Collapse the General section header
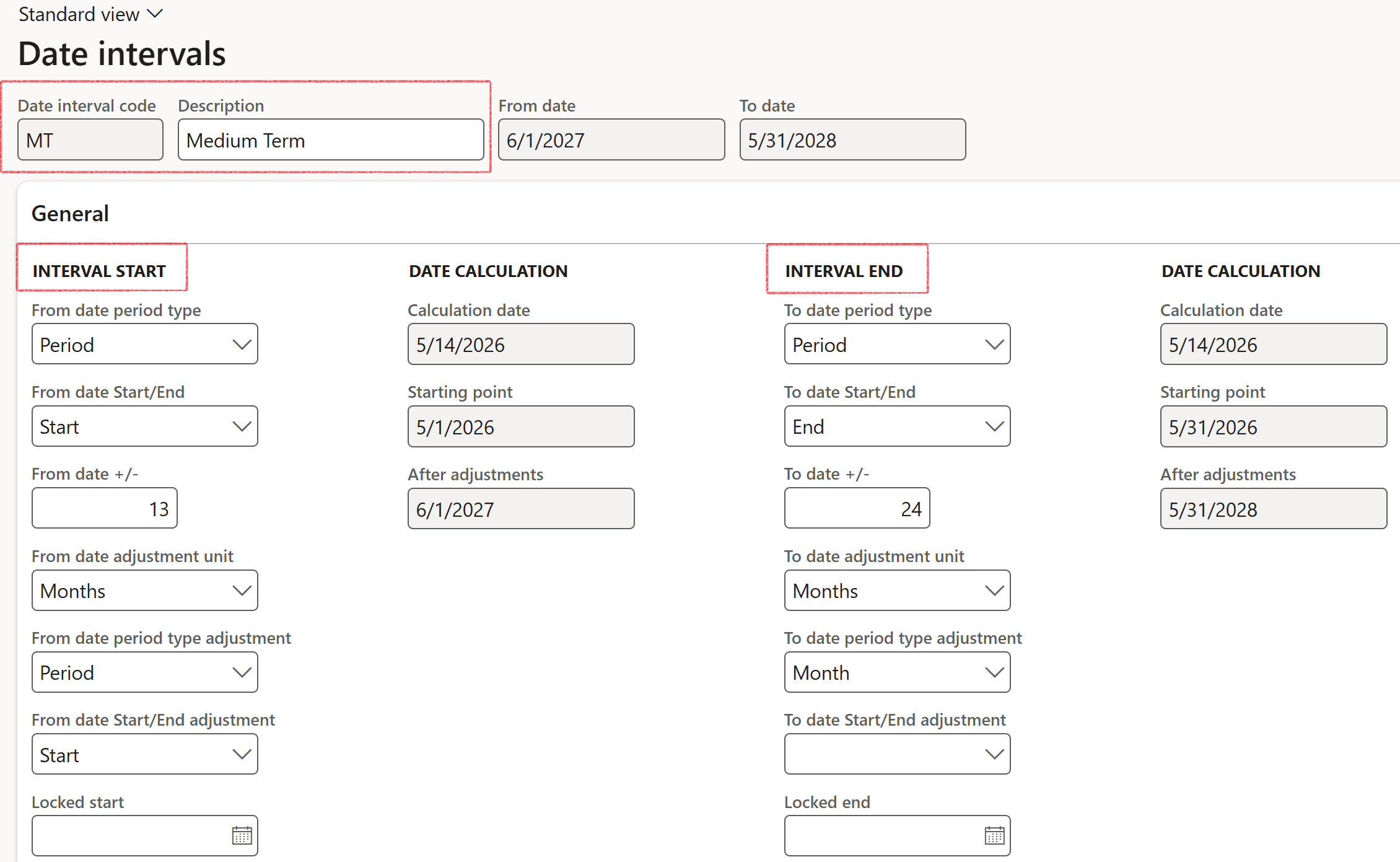The height and width of the screenshot is (862, 1400). point(70,213)
